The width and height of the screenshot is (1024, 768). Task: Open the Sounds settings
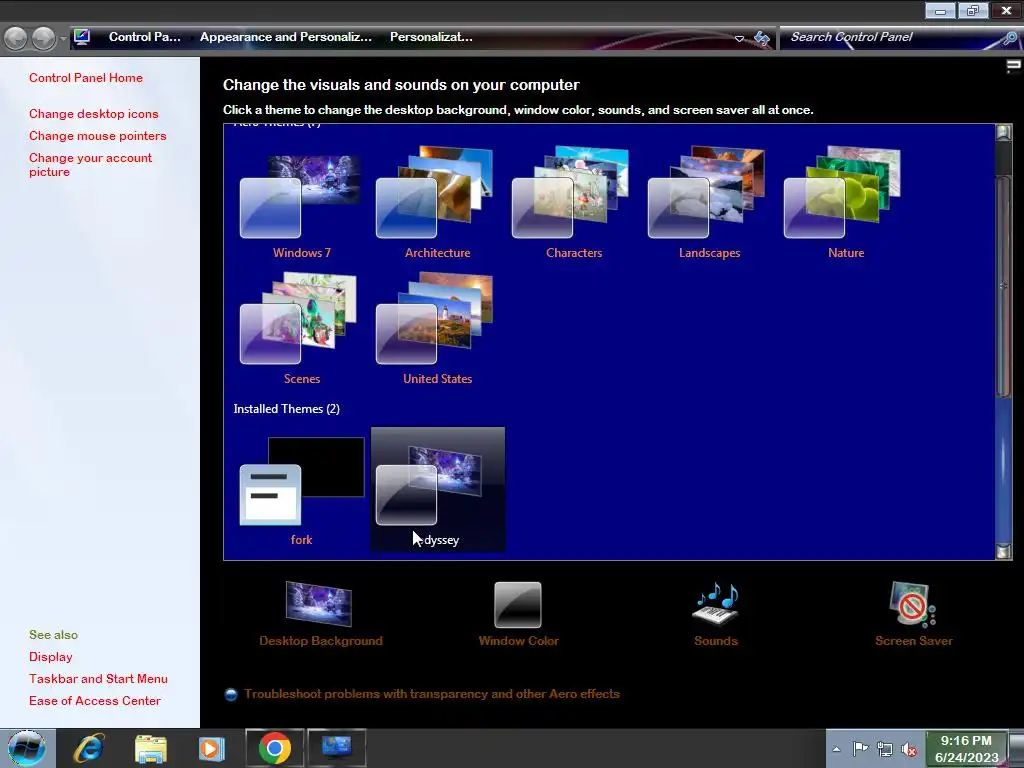pos(716,614)
